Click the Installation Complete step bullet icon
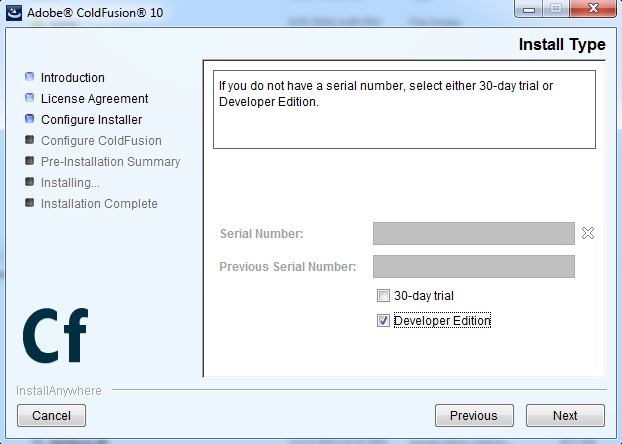Viewport: 622px width, 444px height. click(x=30, y=203)
